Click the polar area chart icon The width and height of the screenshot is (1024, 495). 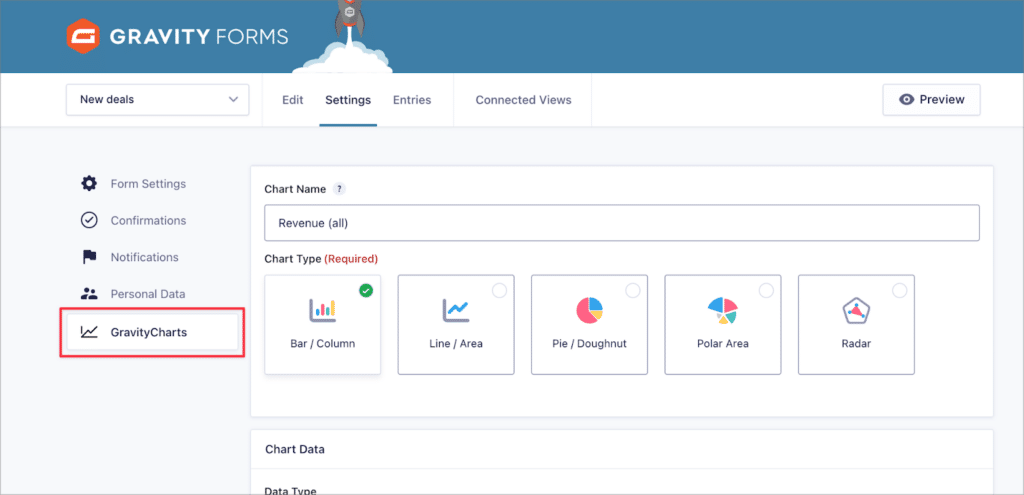(723, 311)
